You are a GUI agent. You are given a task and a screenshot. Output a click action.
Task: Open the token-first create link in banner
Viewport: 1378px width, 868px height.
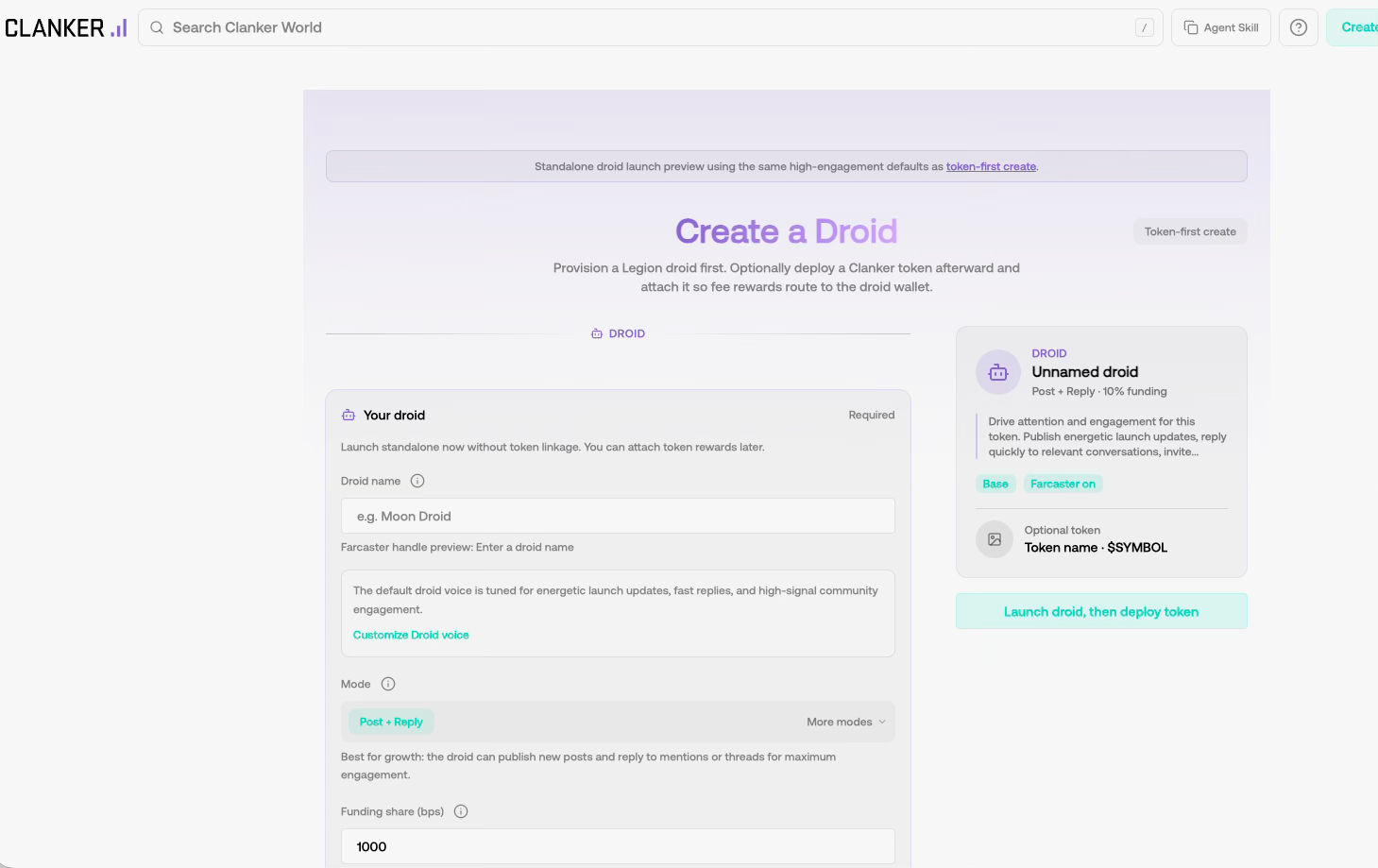991,166
